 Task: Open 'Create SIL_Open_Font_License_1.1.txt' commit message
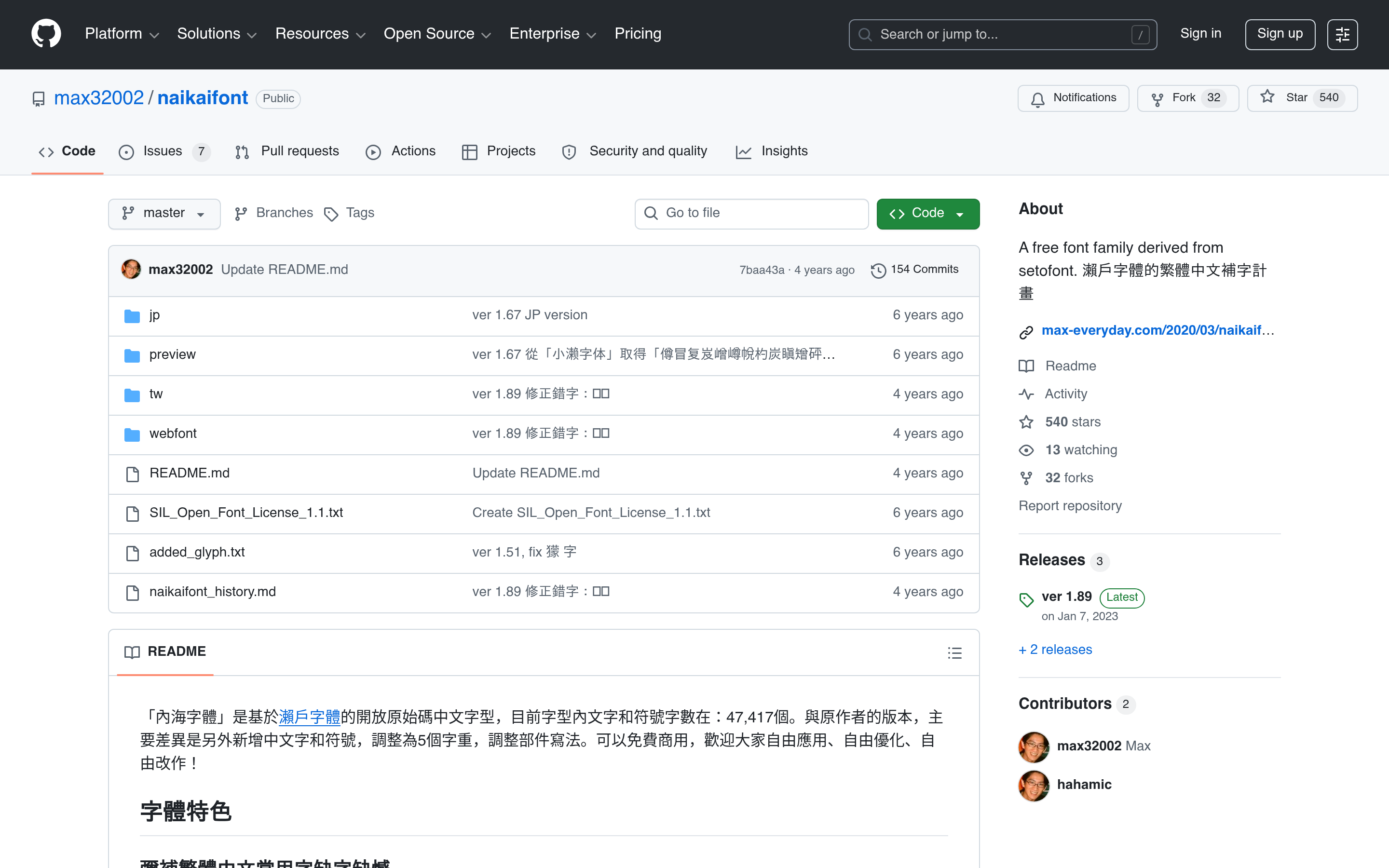point(591,513)
